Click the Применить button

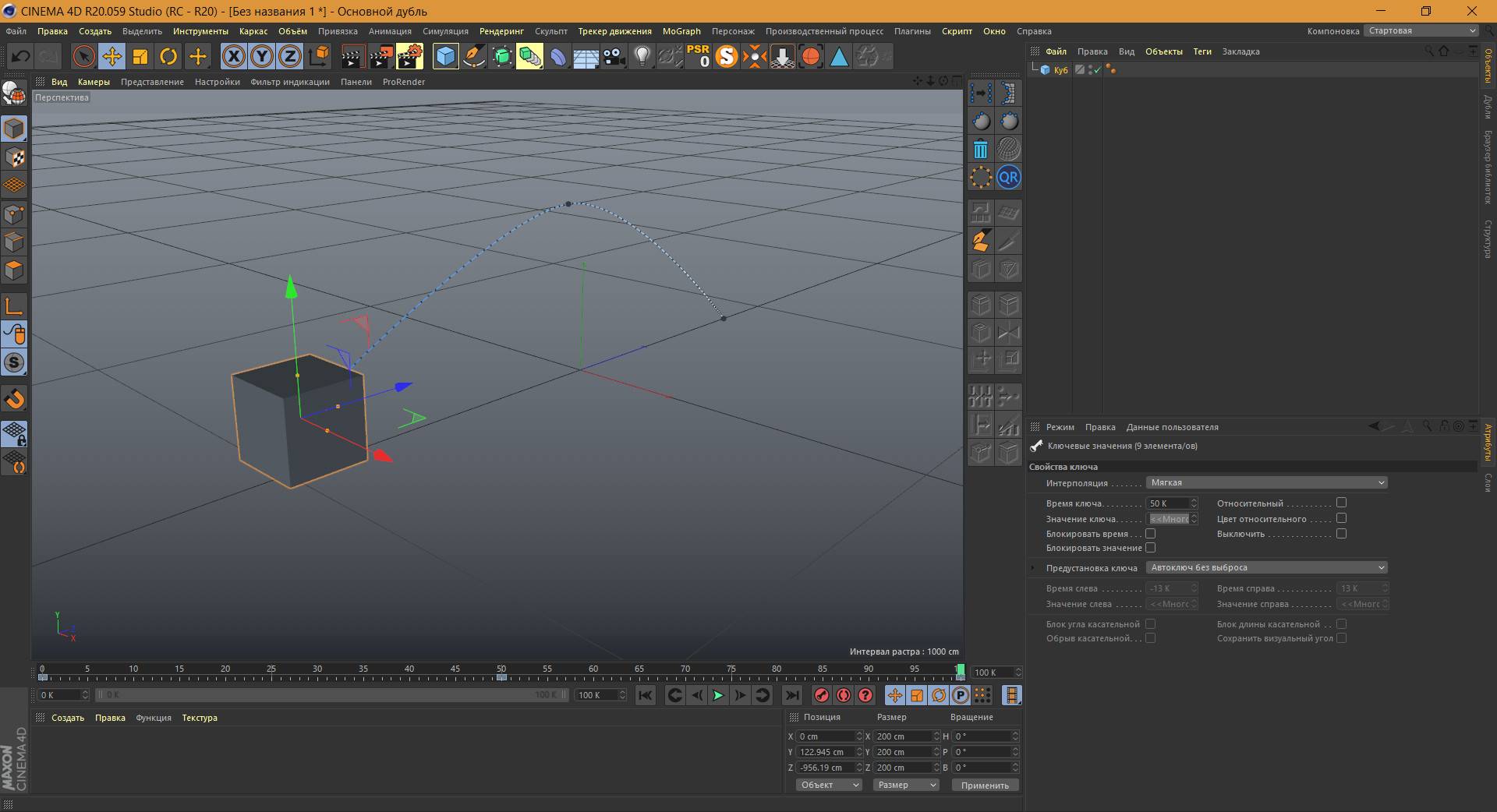point(985,785)
